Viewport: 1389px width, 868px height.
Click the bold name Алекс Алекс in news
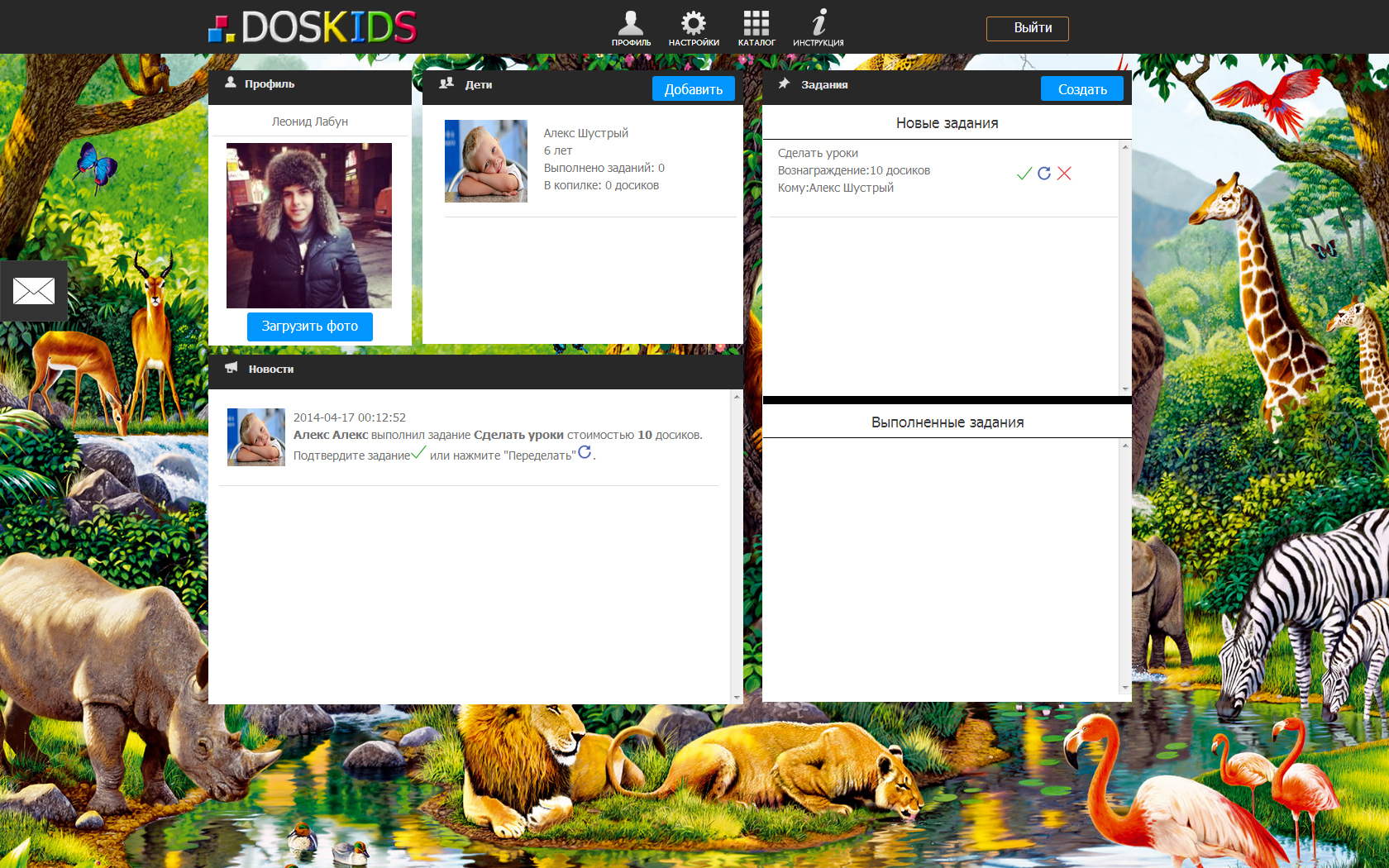[x=331, y=435]
